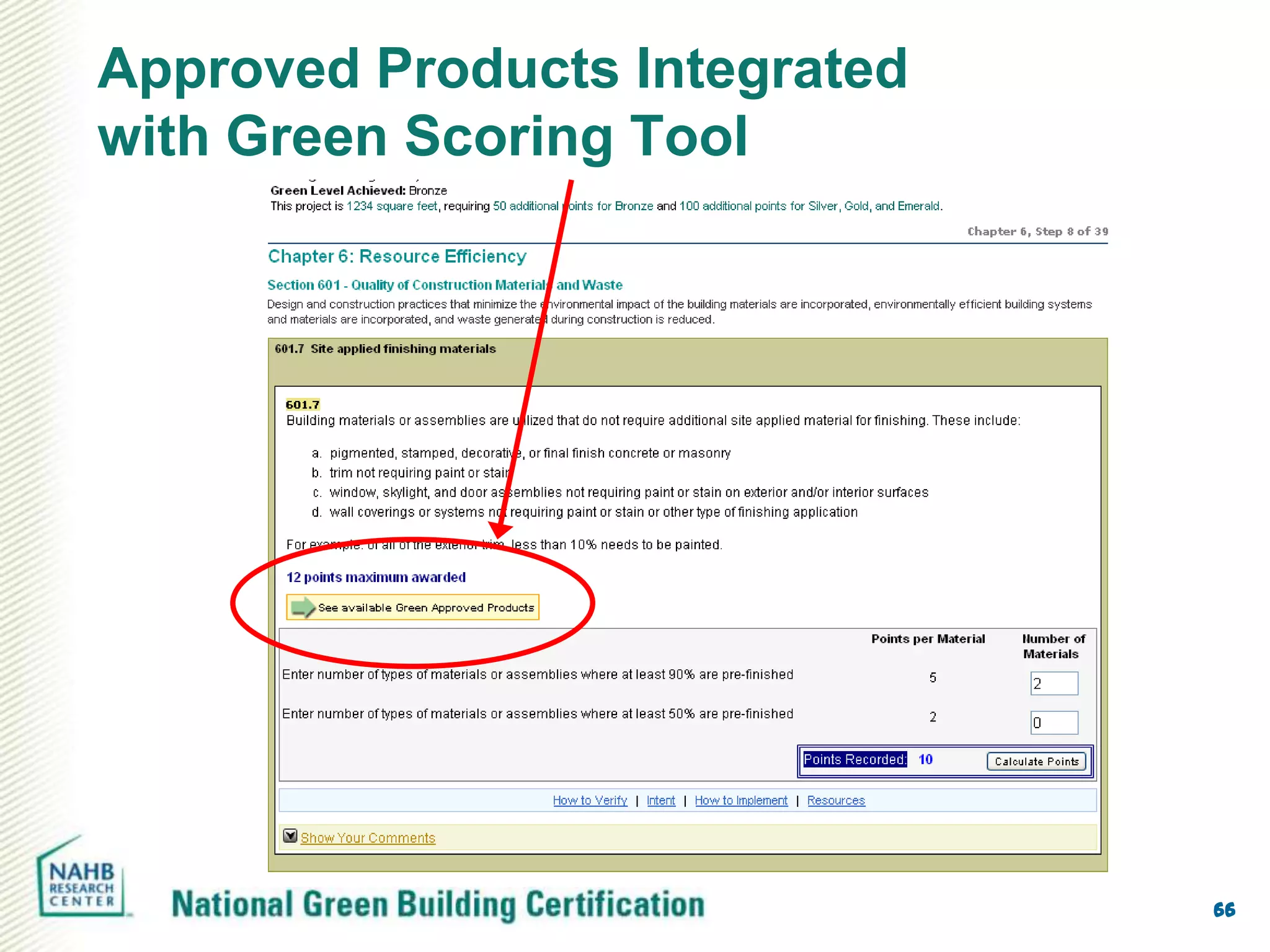Click '1234 square feet' text
This screenshot has height=952, width=1270.
(x=392, y=206)
